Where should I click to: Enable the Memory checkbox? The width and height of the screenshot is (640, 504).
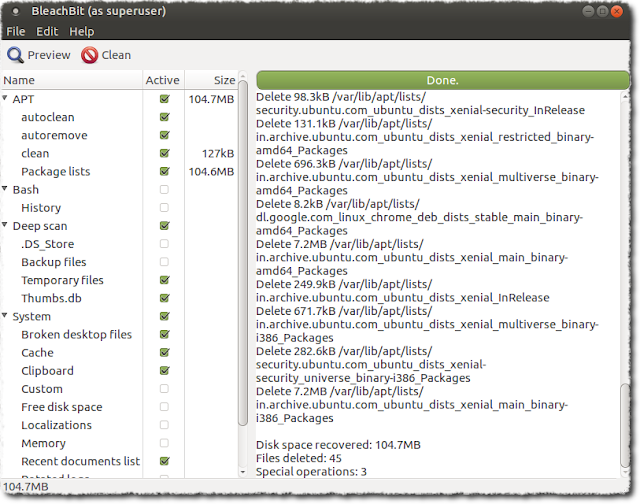[164, 443]
